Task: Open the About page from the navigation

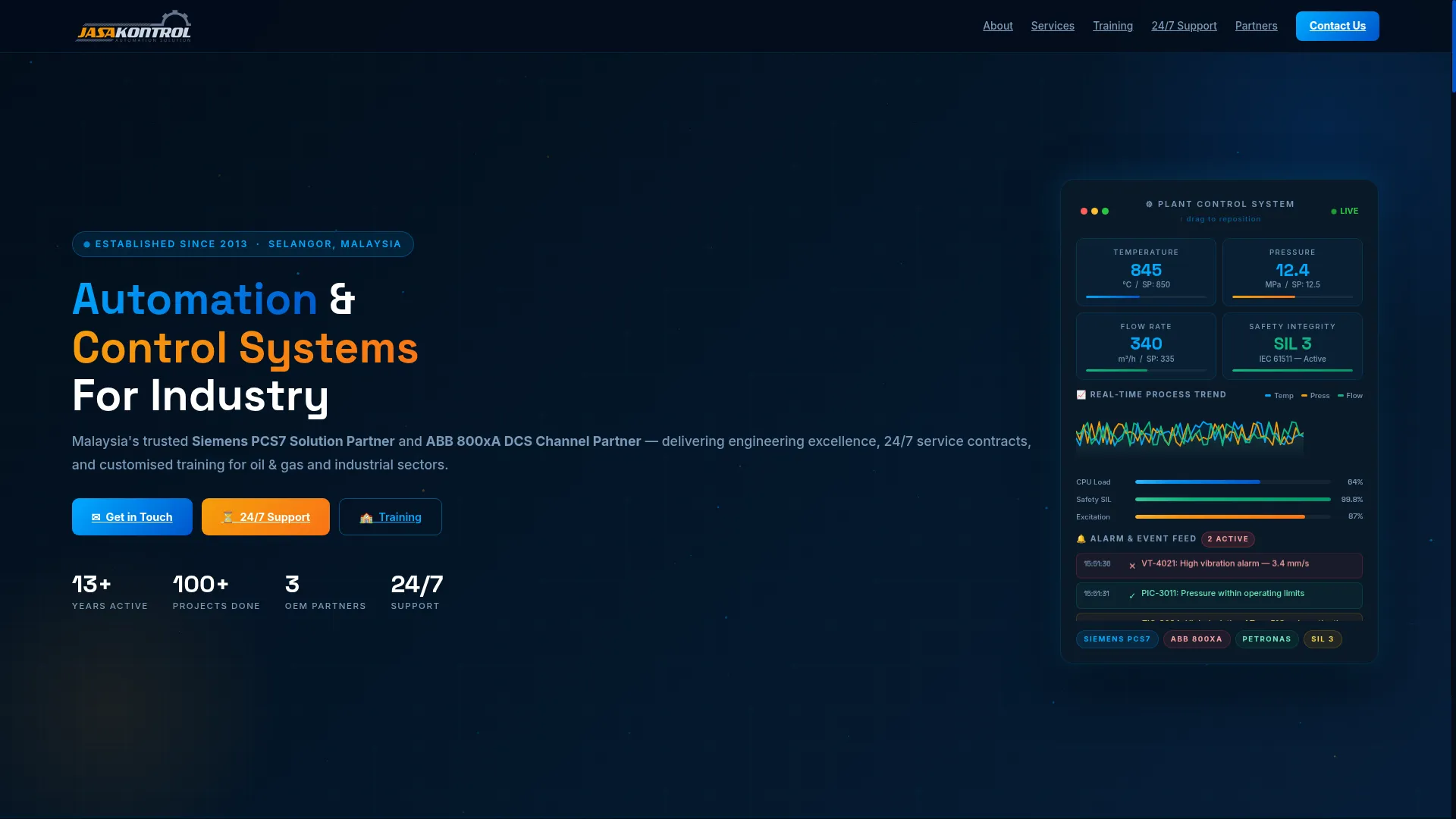Action: tap(998, 26)
